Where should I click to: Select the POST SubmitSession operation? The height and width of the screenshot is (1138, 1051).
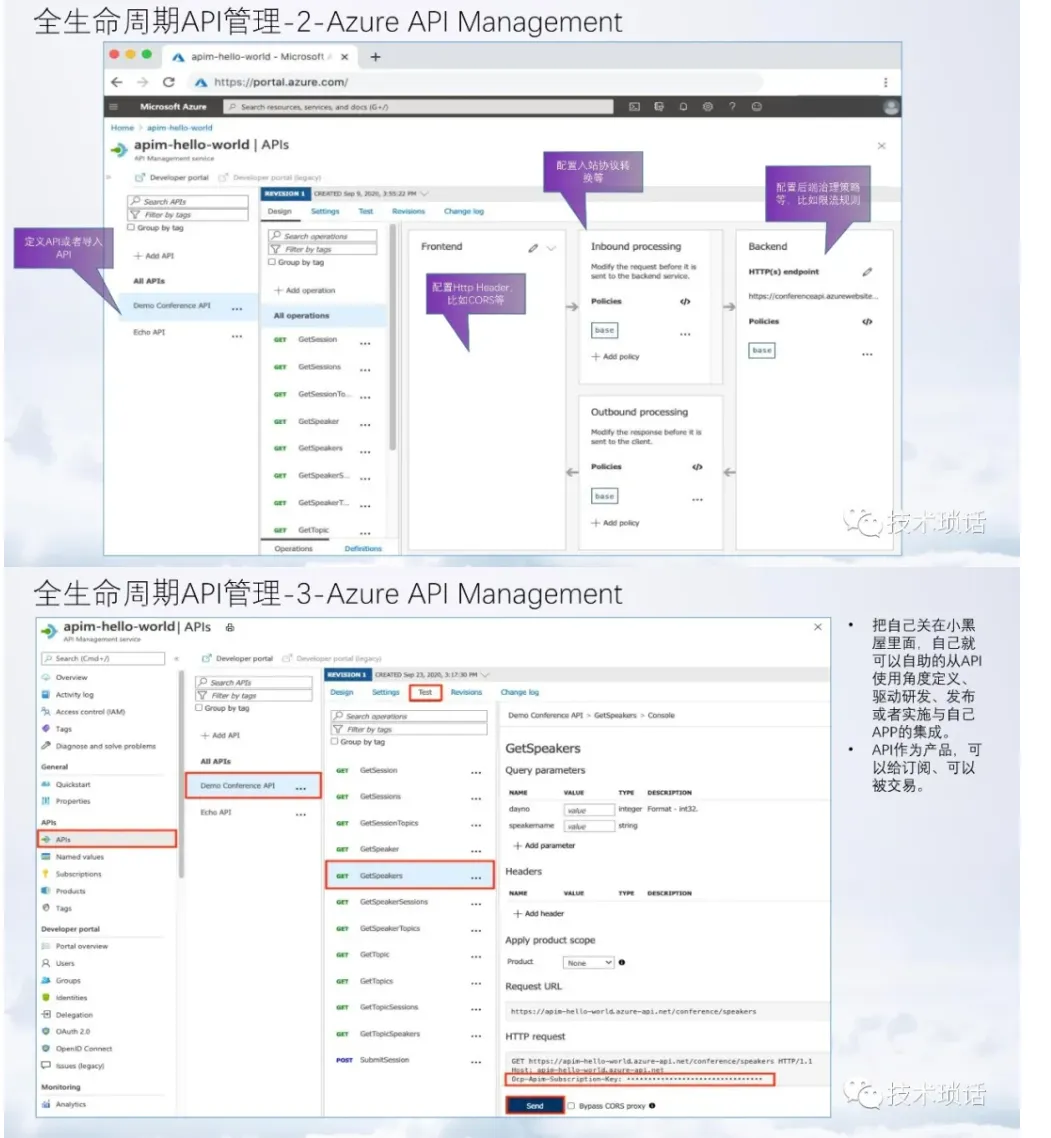pos(410,1060)
